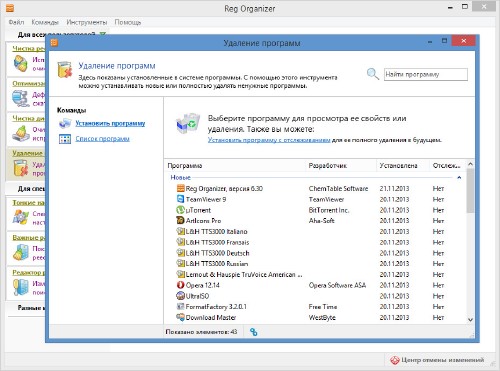Click the fine tuning icon in main window sidebar
This screenshot has width=500, height=371.
tap(21, 217)
